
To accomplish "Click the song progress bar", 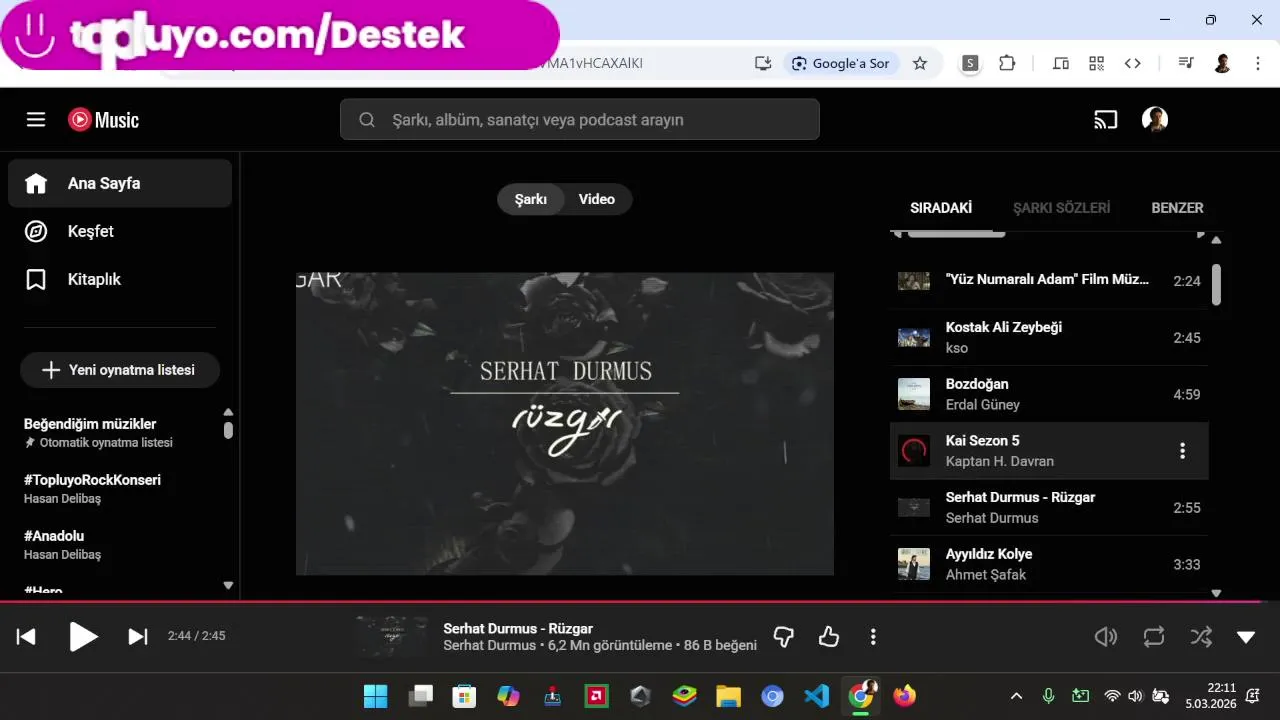I will [x=640, y=601].
